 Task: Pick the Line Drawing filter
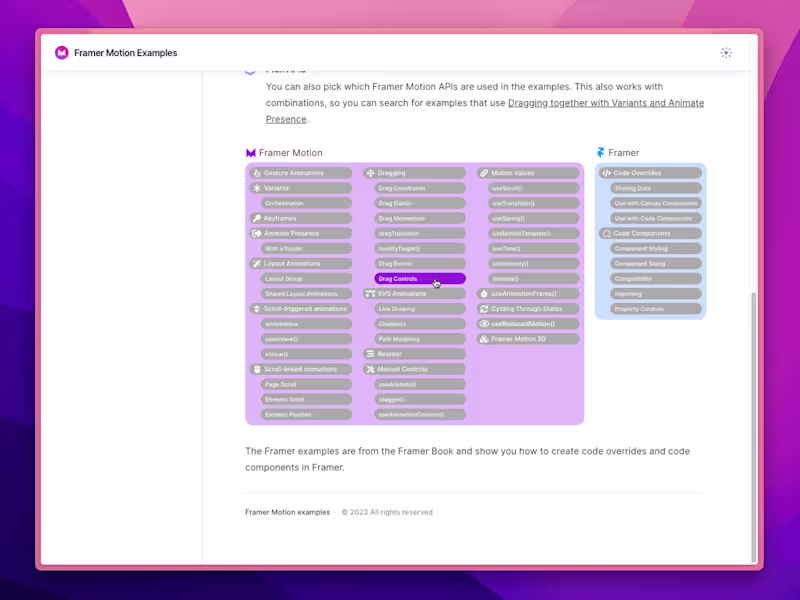tap(420, 309)
